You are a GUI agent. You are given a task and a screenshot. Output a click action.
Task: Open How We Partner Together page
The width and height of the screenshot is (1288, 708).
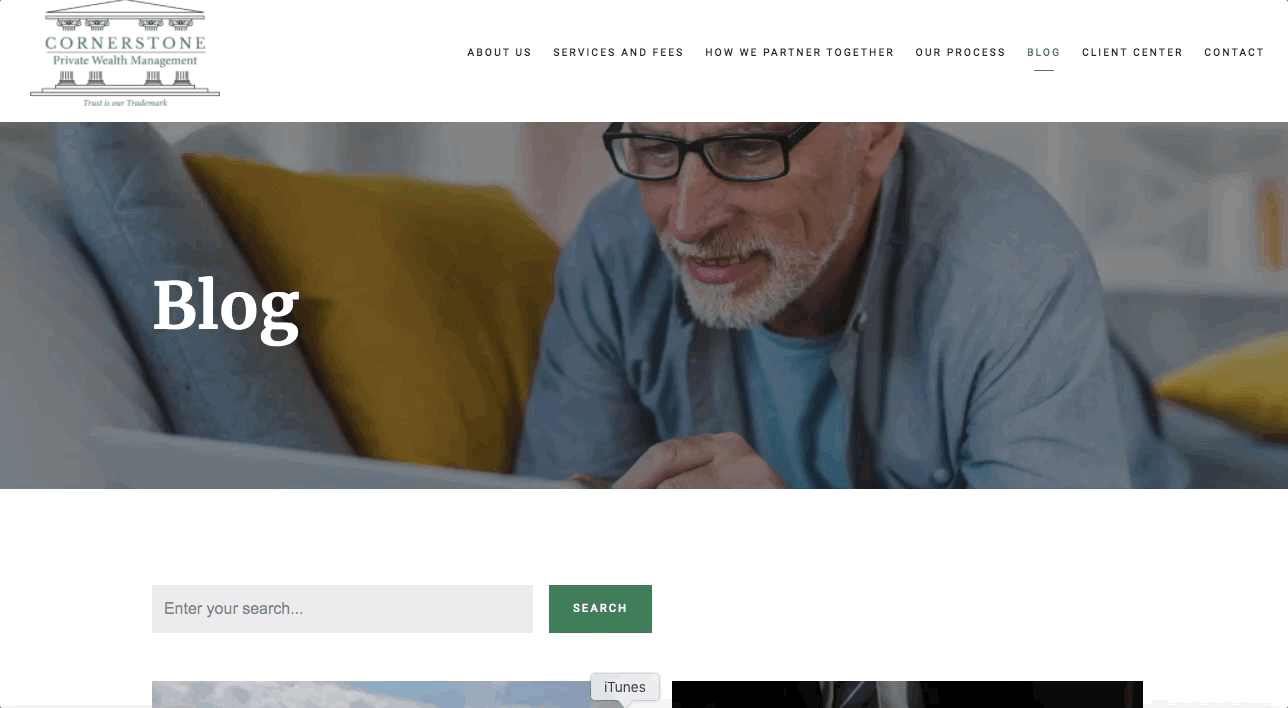point(799,52)
